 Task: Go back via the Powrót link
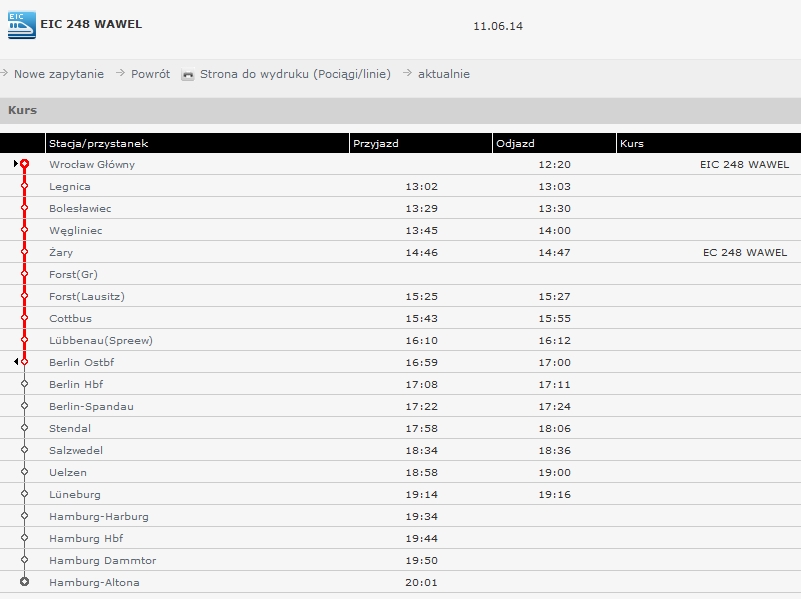point(150,74)
